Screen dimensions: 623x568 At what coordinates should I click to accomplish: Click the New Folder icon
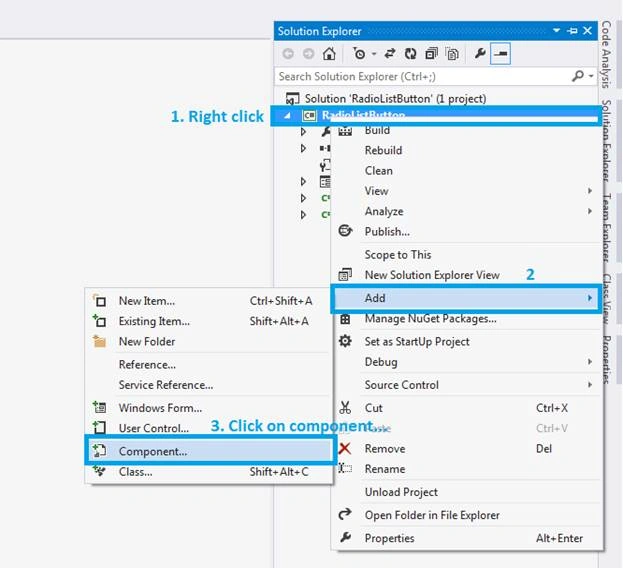[99, 341]
